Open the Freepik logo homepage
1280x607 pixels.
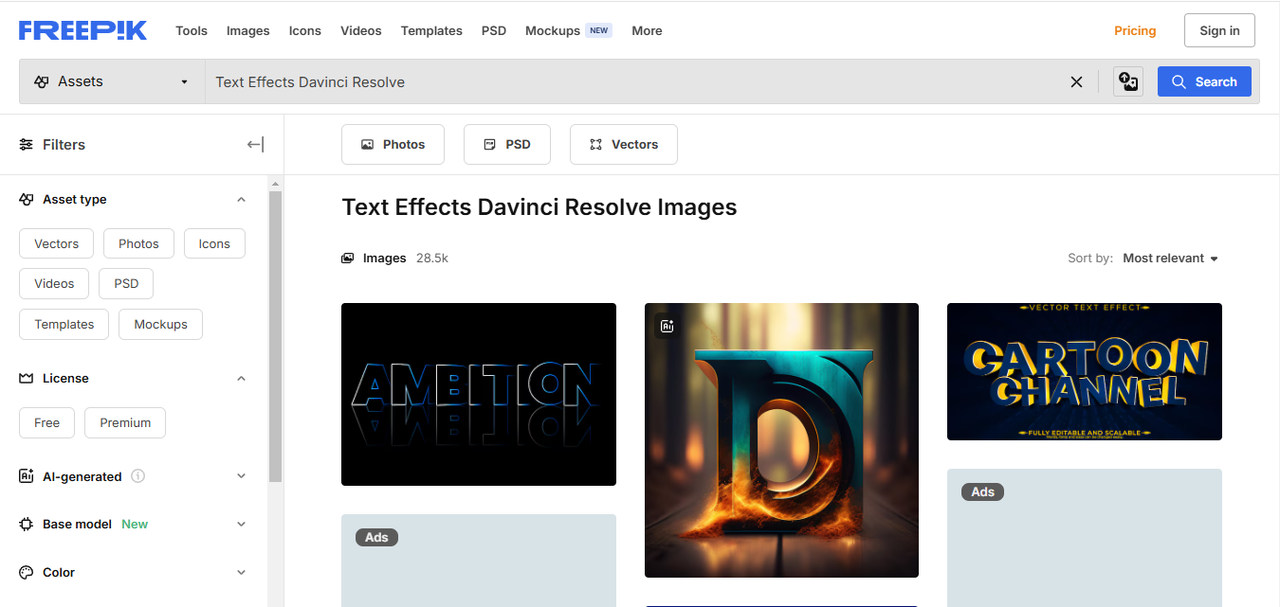click(83, 30)
